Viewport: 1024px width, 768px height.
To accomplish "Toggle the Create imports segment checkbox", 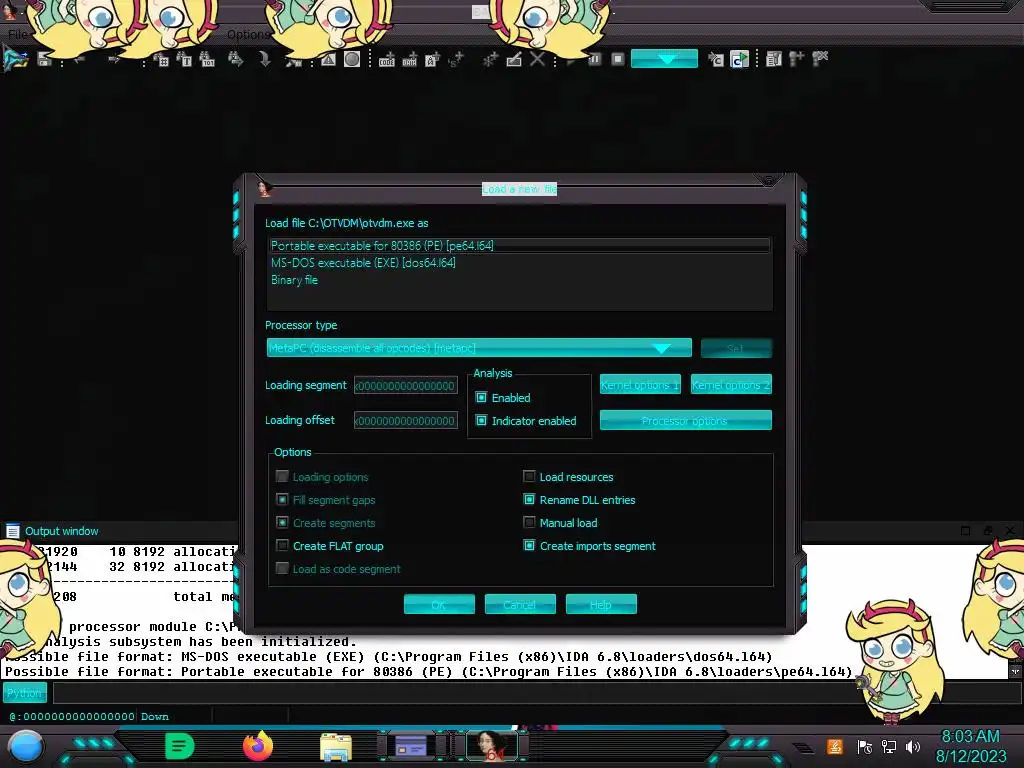I will tap(529, 545).
